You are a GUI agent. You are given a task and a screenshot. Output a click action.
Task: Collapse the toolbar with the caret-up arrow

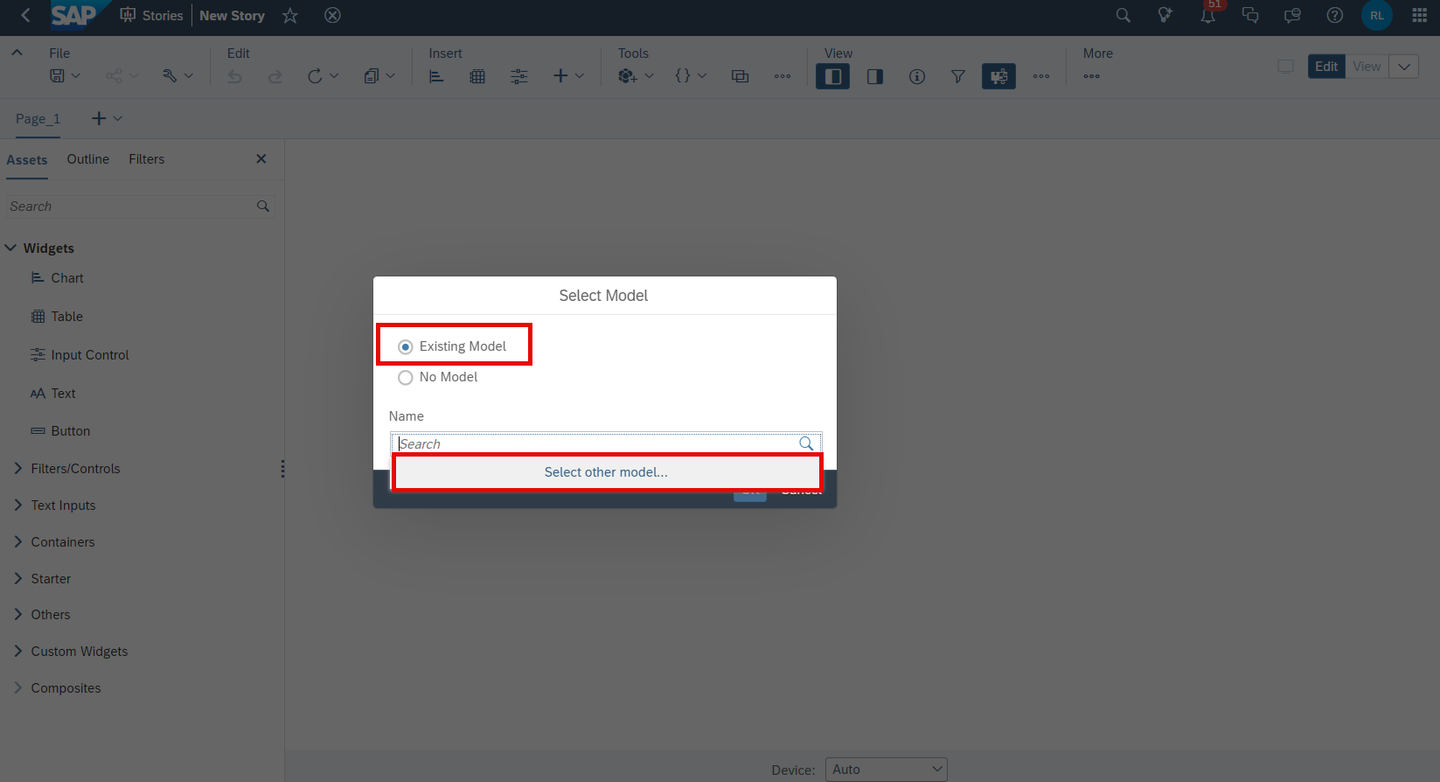pos(17,53)
